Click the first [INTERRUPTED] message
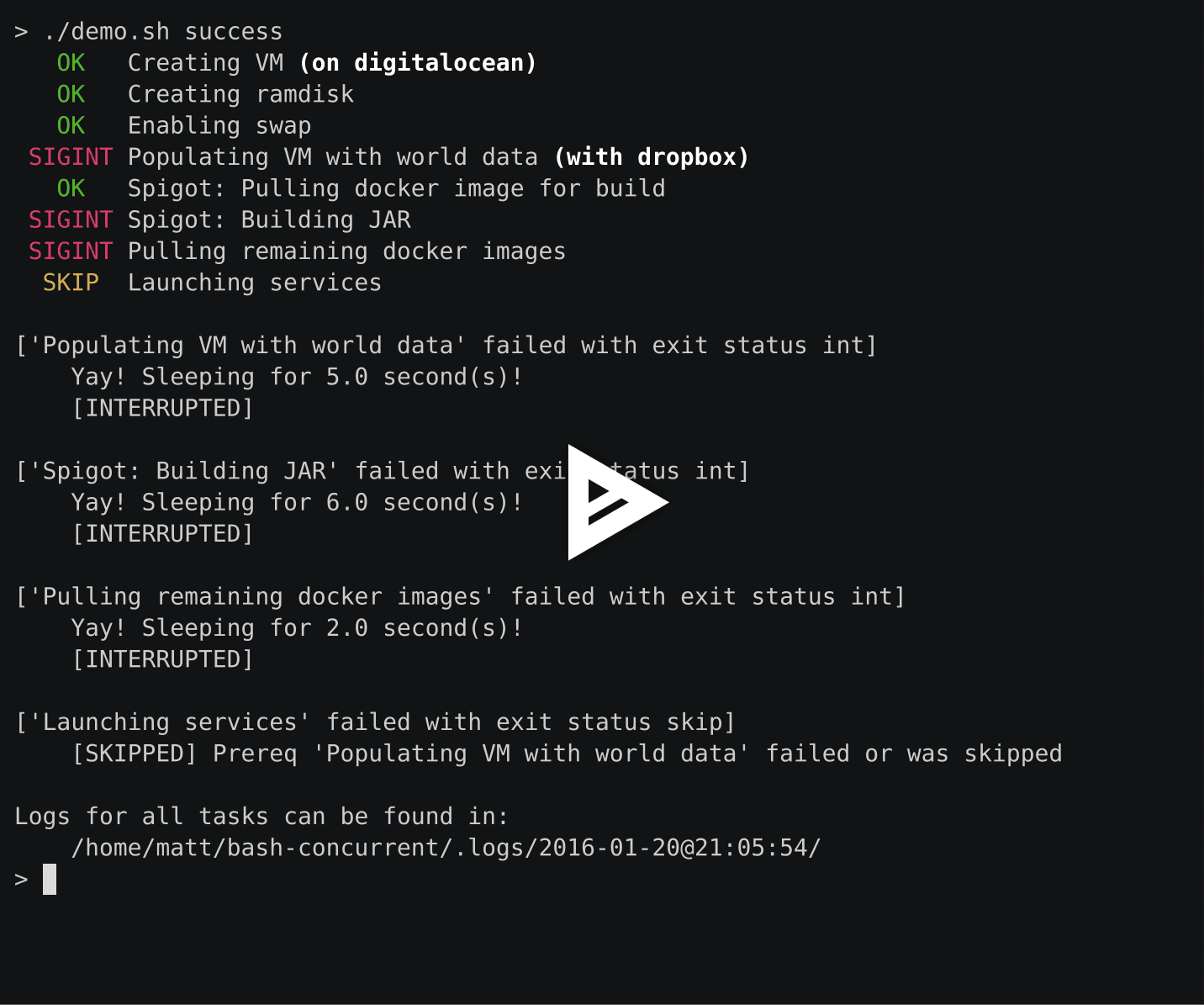This screenshot has width=1204, height=1005. coord(163,409)
